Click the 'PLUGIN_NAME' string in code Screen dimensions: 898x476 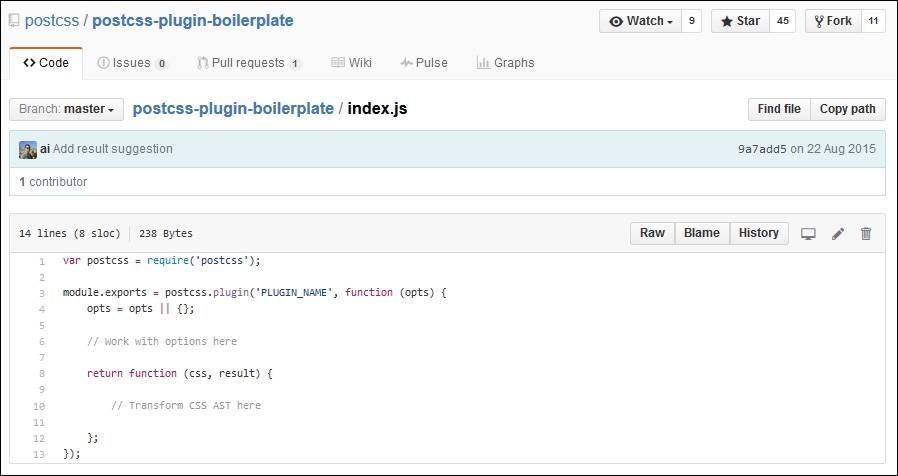pyautogui.click(x=294, y=293)
